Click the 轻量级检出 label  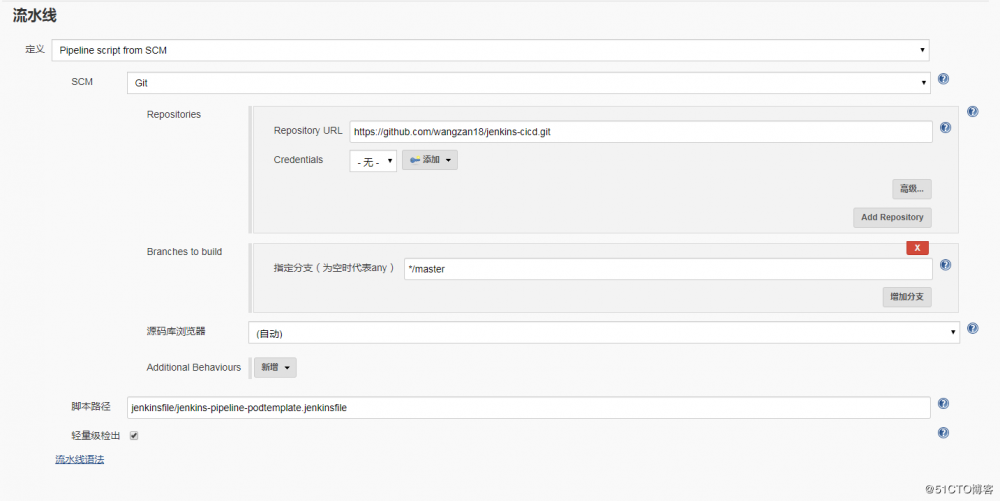click(96, 436)
